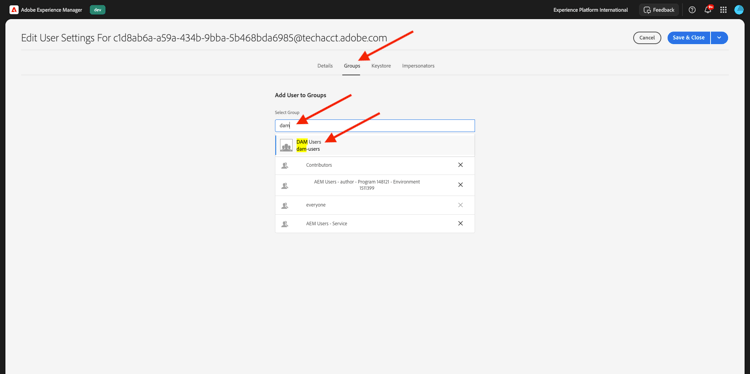
Task: Click the Cancel button
Action: [647, 38]
